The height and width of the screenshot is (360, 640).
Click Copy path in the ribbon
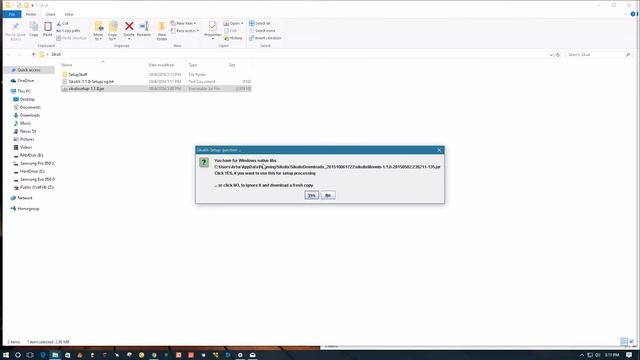(x=68, y=31)
